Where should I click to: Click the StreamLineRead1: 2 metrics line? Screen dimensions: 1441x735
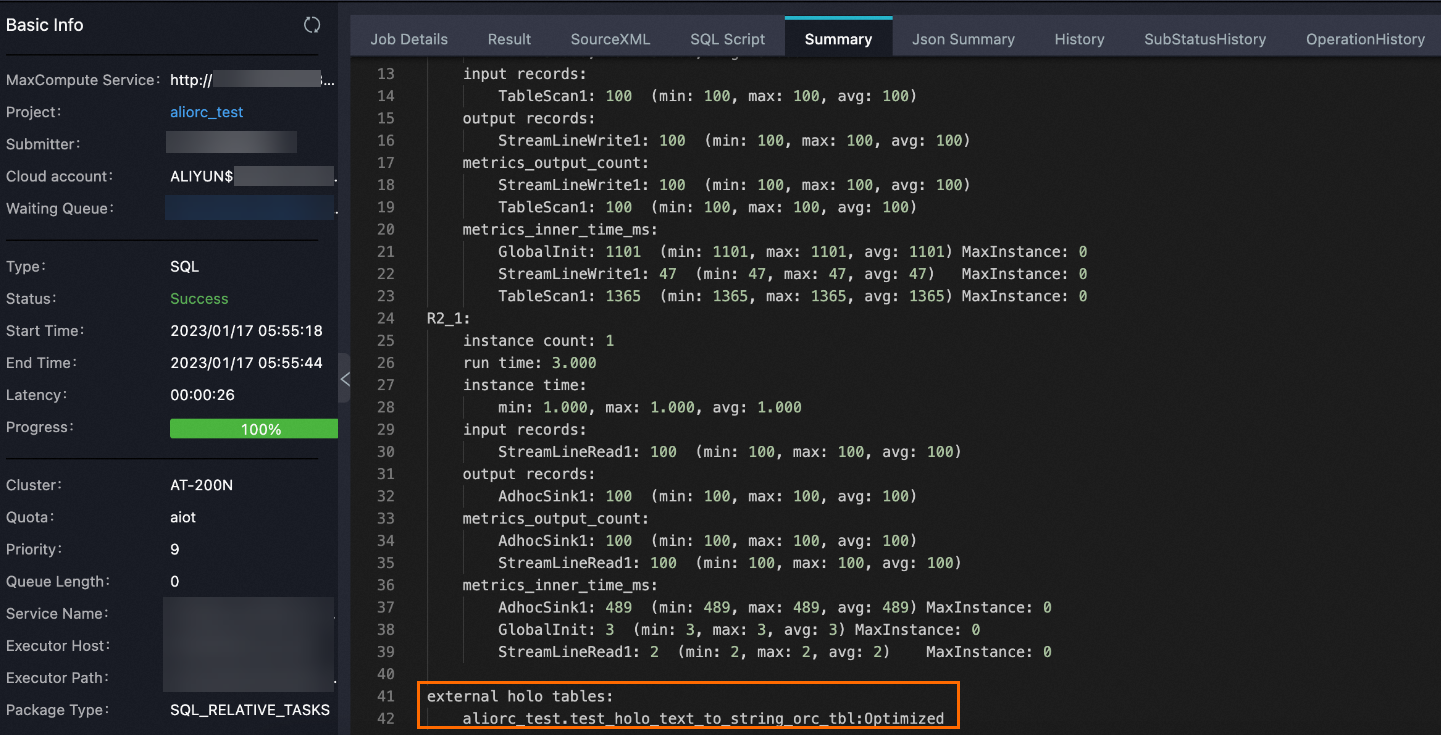point(774,652)
